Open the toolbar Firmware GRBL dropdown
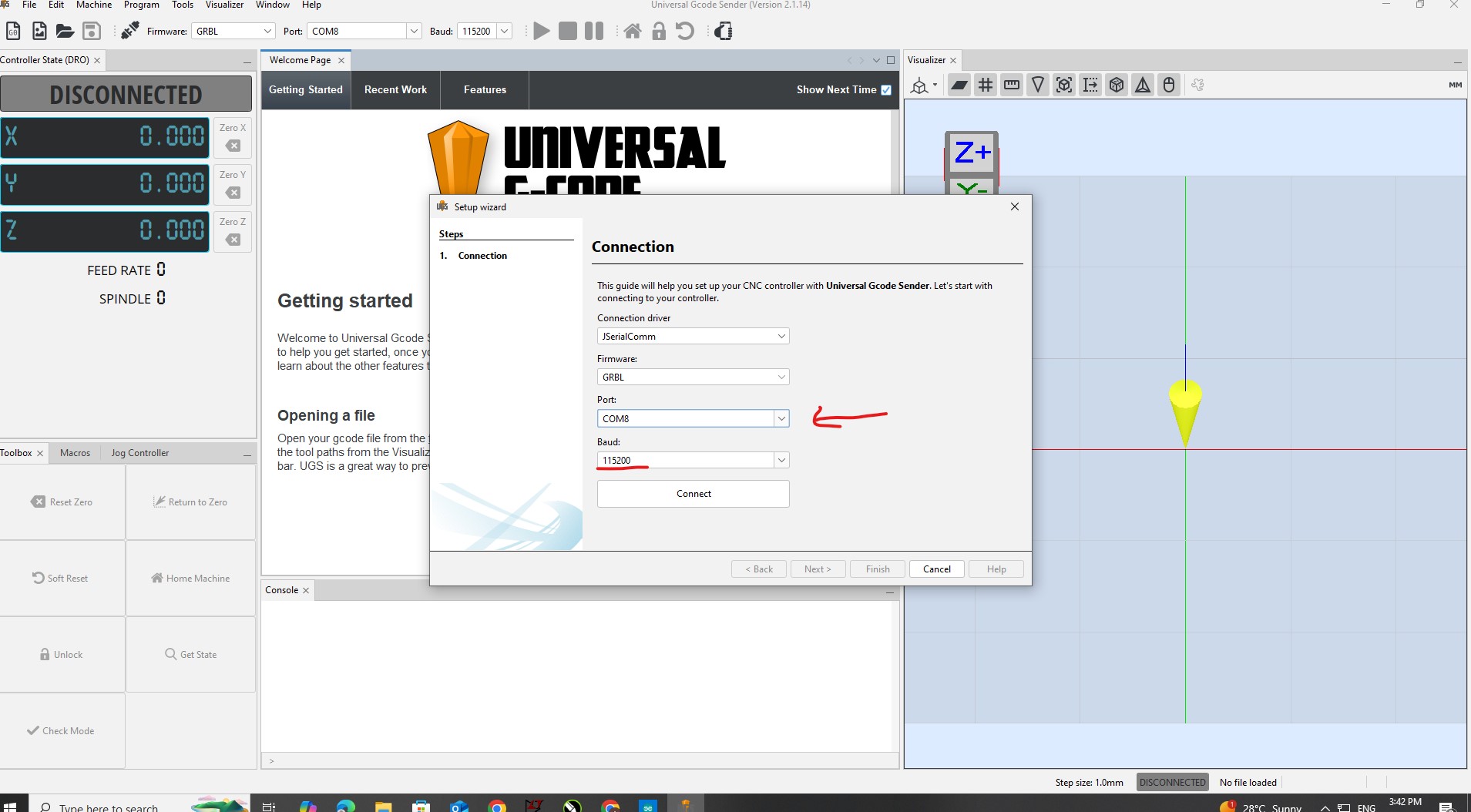The image size is (1471, 812). point(233,31)
